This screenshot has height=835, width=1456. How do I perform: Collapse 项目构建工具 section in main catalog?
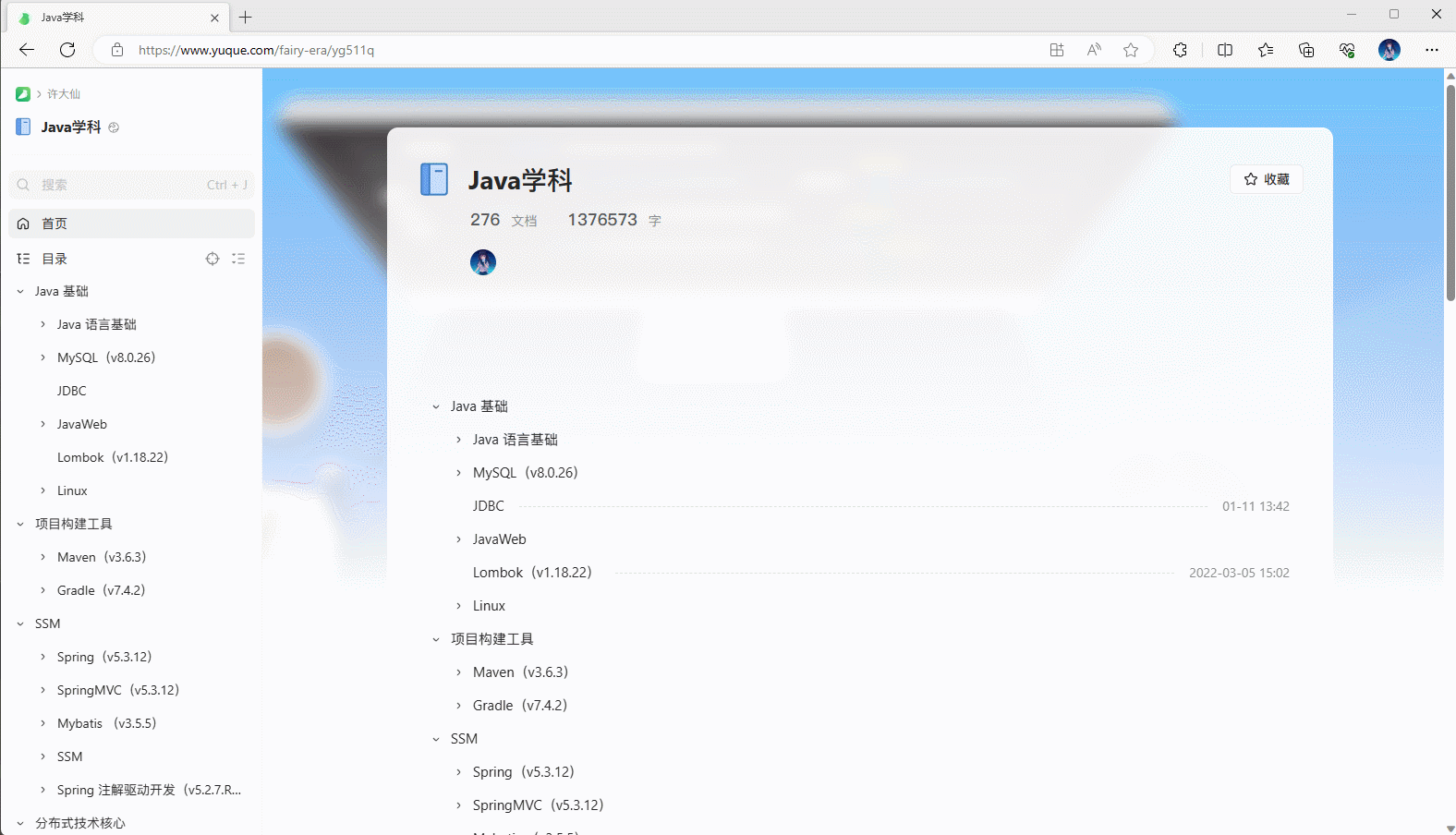[436, 639]
